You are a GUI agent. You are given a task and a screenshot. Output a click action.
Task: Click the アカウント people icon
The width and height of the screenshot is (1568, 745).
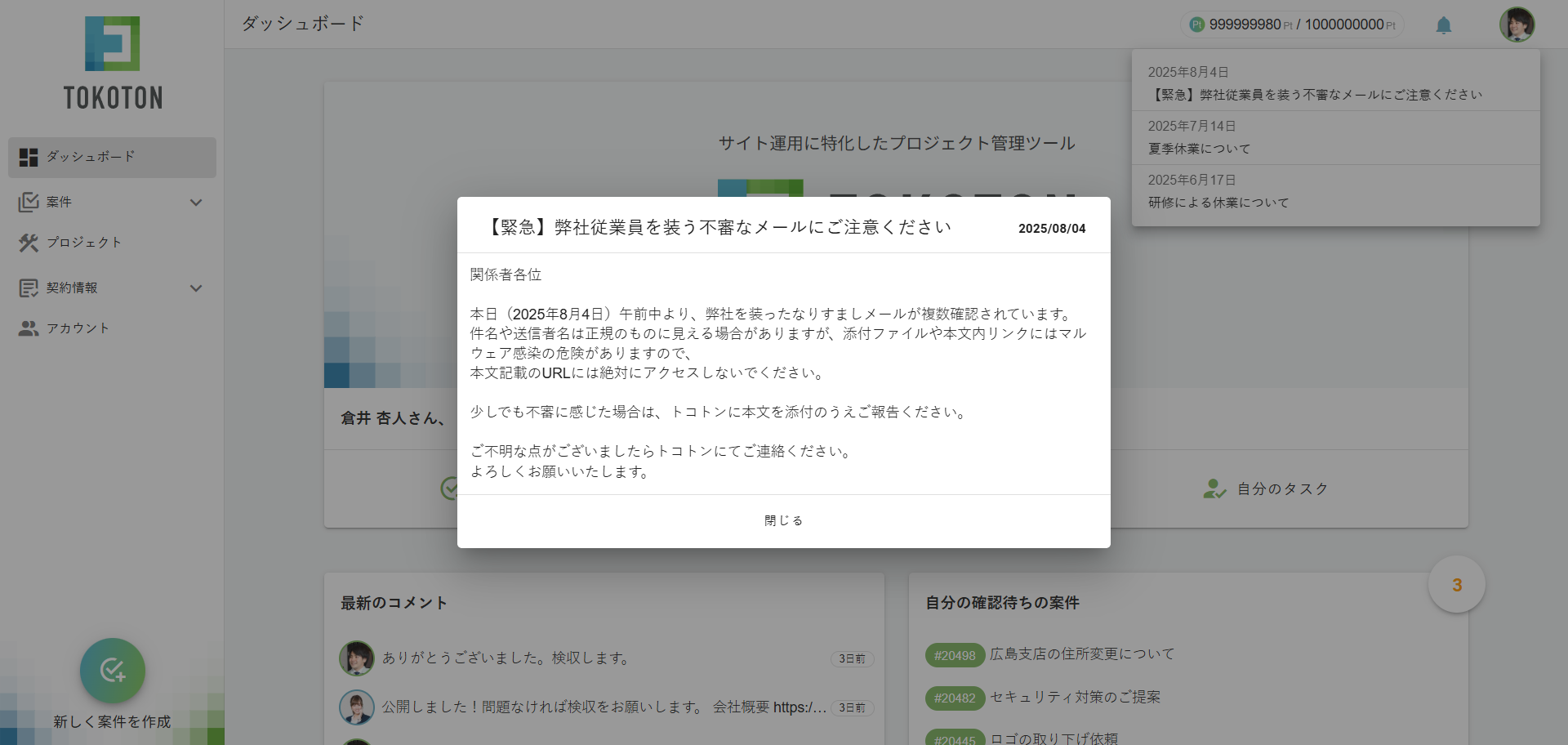[29, 328]
